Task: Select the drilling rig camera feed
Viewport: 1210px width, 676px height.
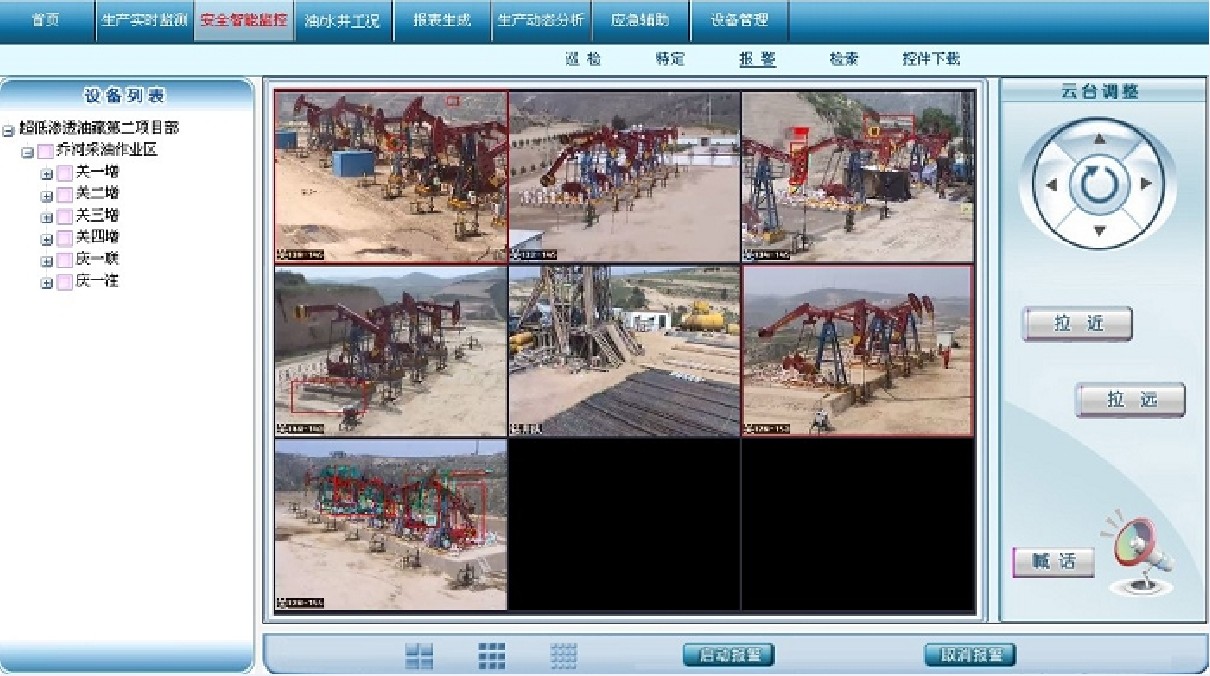Action: 624,351
